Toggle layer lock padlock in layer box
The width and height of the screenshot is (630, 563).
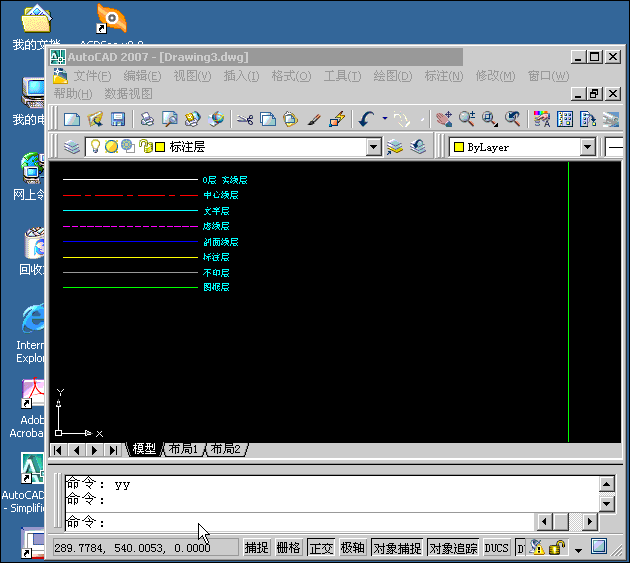click(x=146, y=147)
